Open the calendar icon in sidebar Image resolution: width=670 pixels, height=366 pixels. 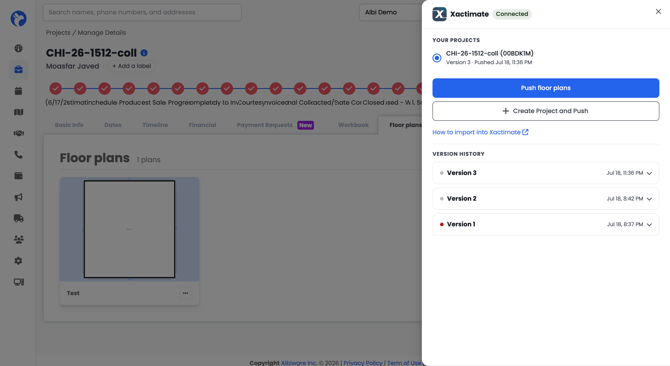[18, 91]
